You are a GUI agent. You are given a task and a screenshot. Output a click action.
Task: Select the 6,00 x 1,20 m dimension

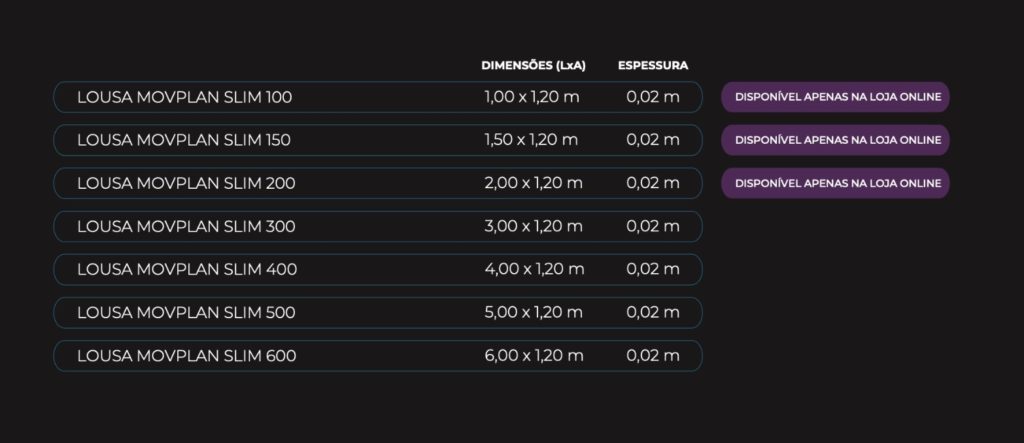(x=532, y=355)
